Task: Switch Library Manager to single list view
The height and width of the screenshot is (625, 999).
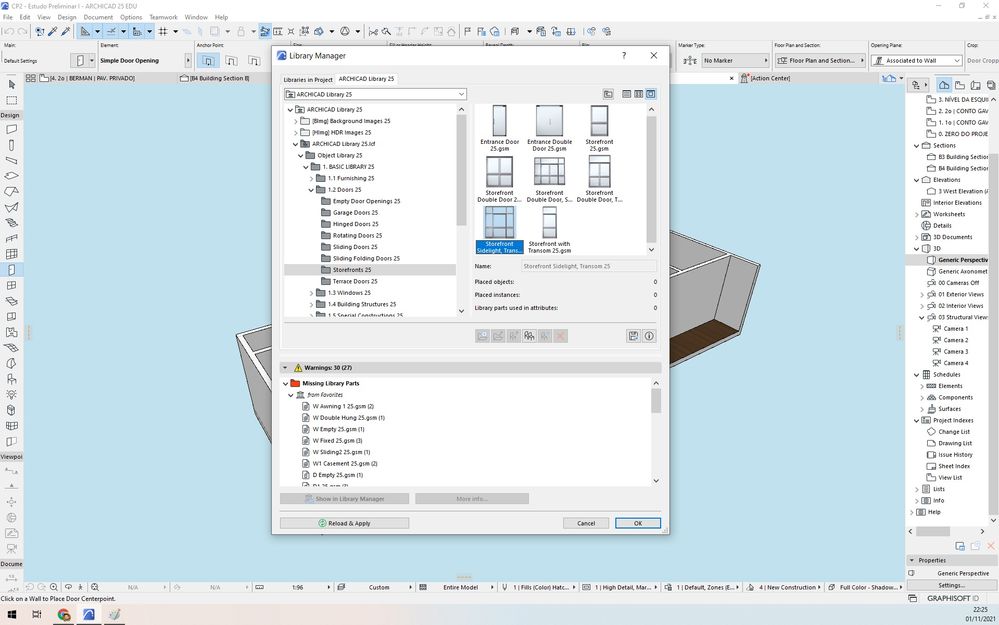Action: [627, 94]
